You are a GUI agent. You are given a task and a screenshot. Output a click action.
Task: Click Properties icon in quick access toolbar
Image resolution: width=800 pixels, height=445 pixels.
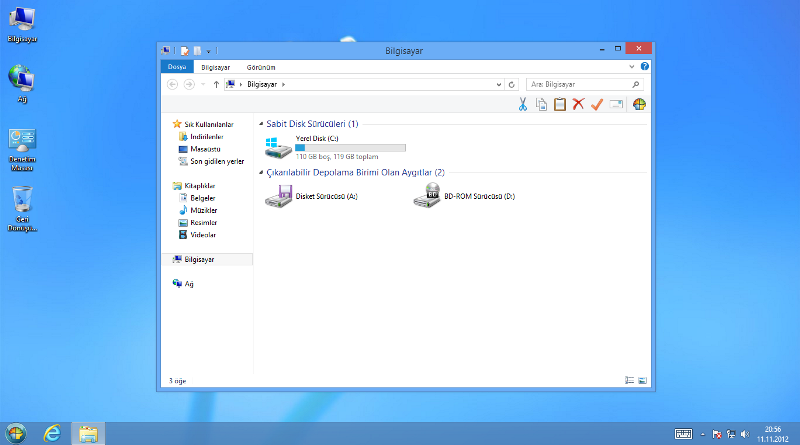185,51
